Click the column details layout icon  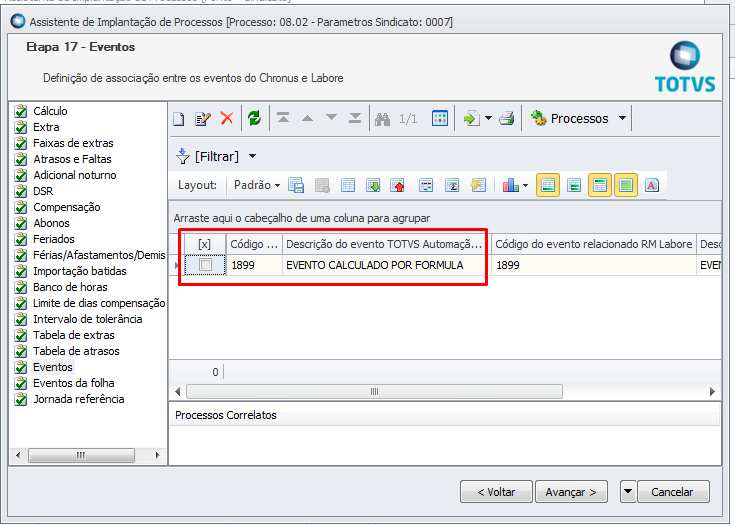pyautogui.click(x=426, y=186)
